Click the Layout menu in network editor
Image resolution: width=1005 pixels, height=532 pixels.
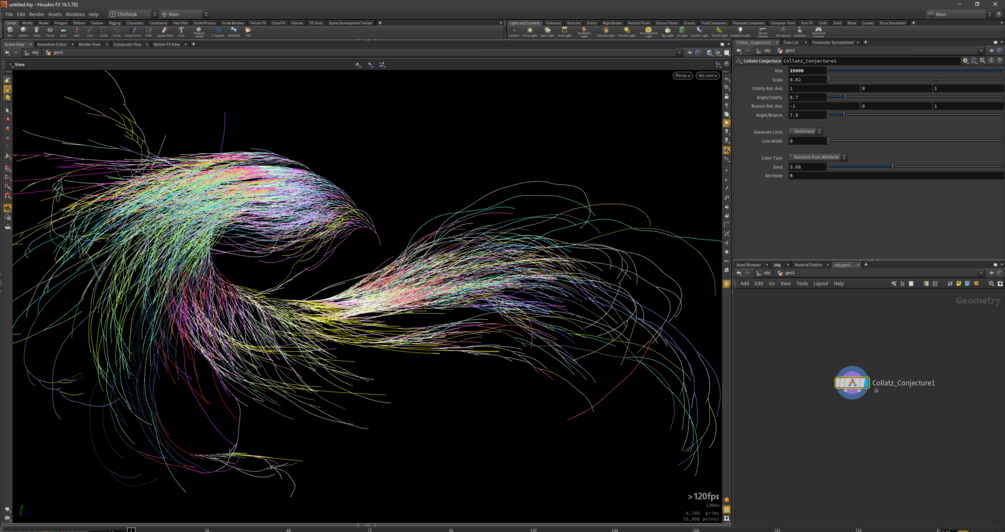pyautogui.click(x=820, y=284)
